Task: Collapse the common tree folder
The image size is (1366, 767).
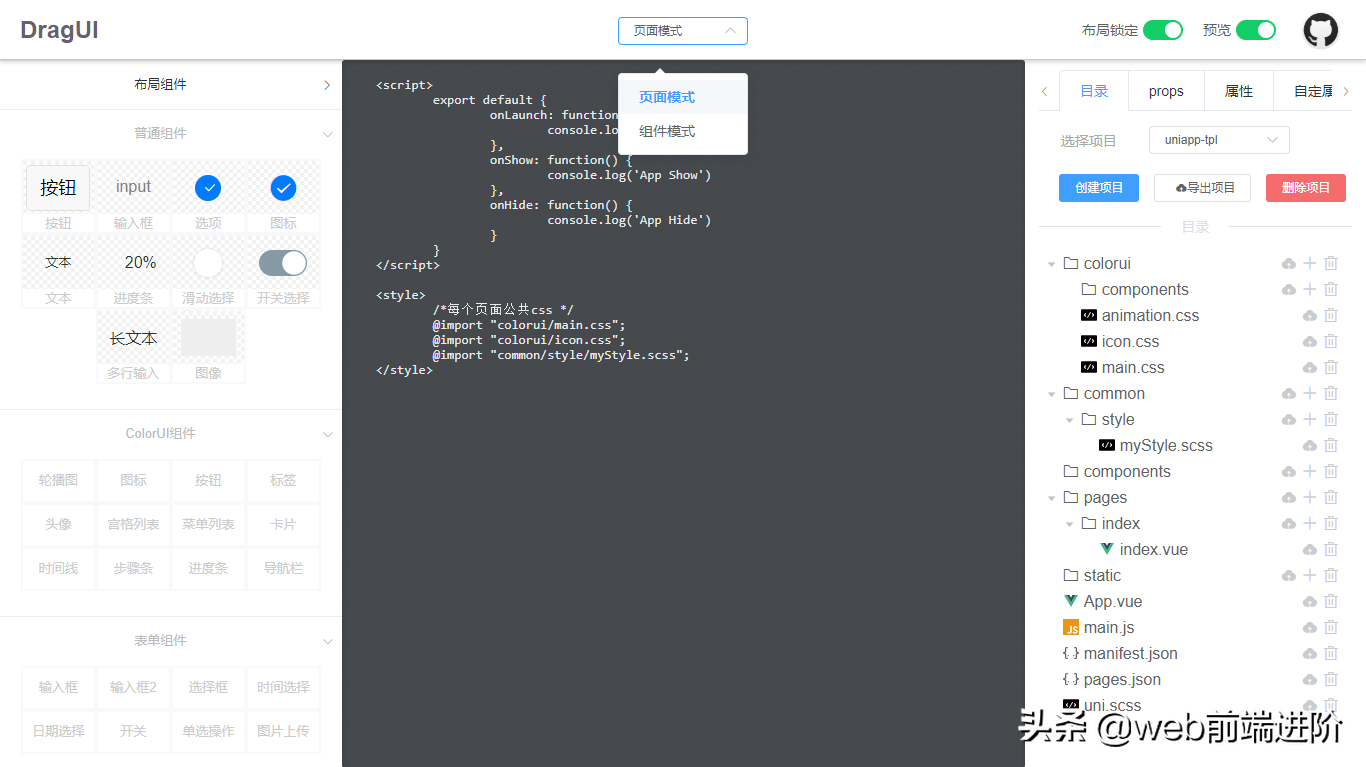Action: pos(1051,394)
